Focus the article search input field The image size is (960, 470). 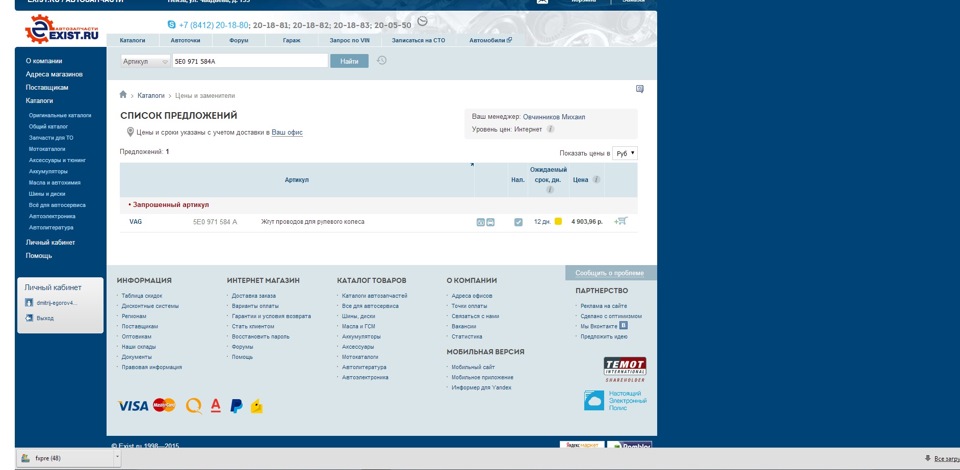250,61
